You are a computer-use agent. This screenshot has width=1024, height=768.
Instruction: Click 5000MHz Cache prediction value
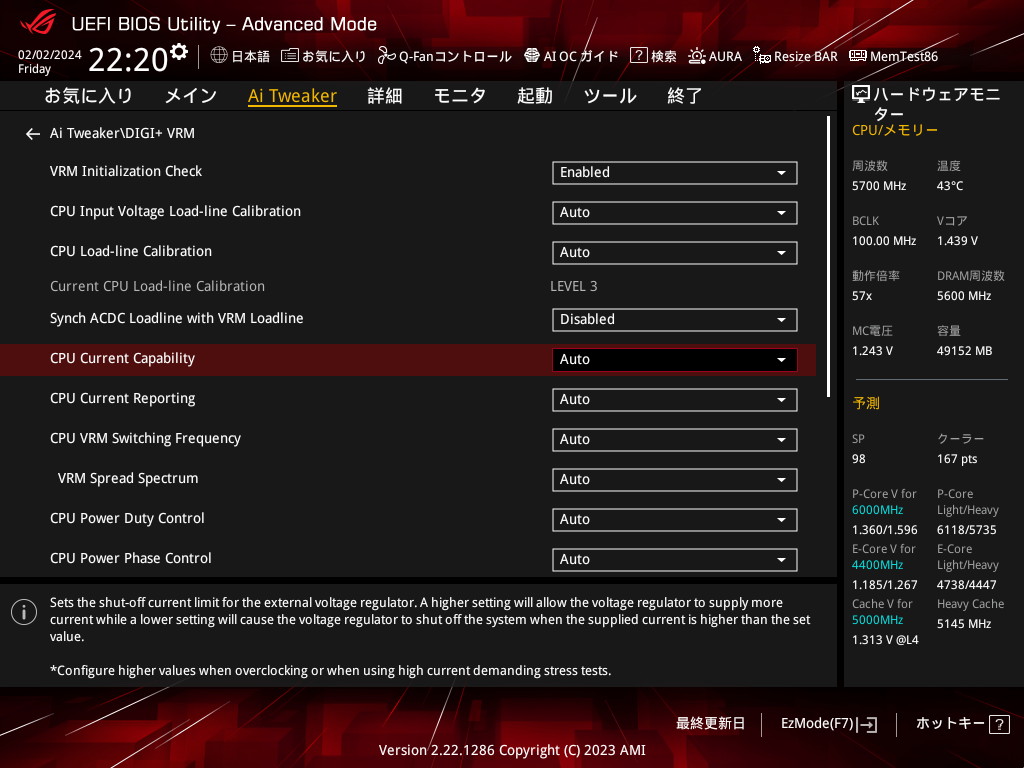[877, 620]
